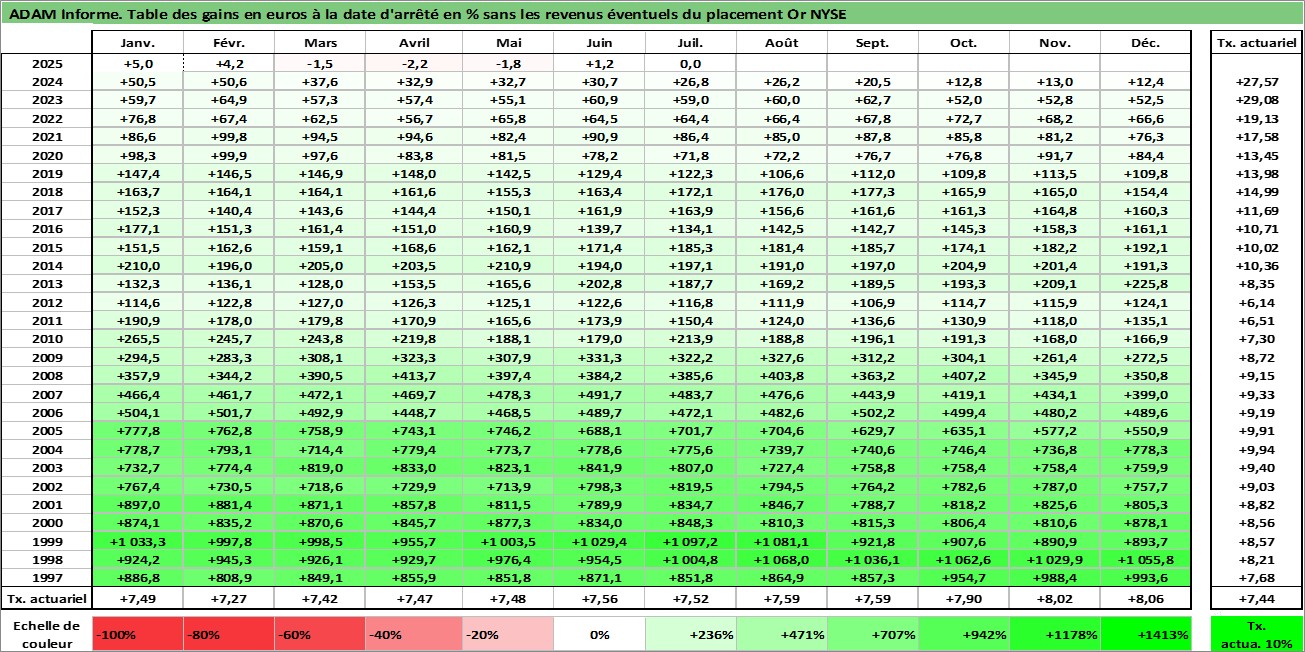Select the 'Mai' column header

pos(507,43)
